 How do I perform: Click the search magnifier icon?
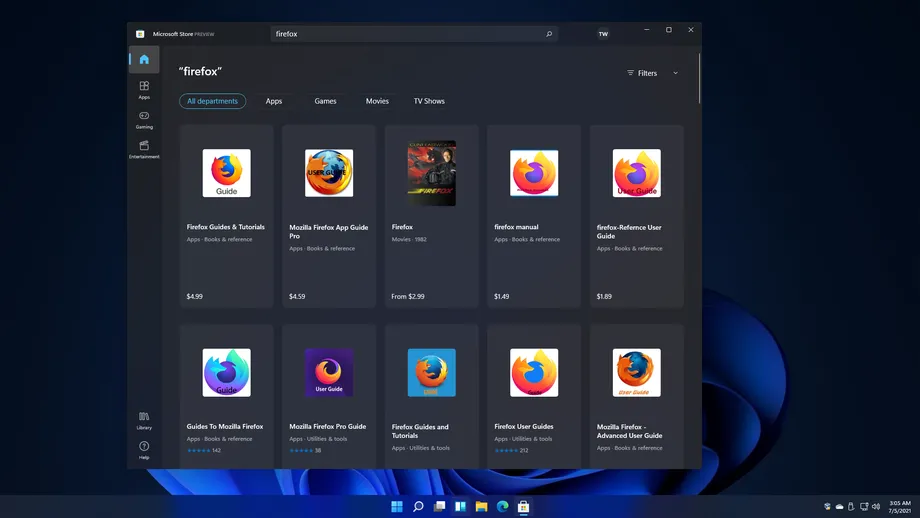pyautogui.click(x=549, y=34)
